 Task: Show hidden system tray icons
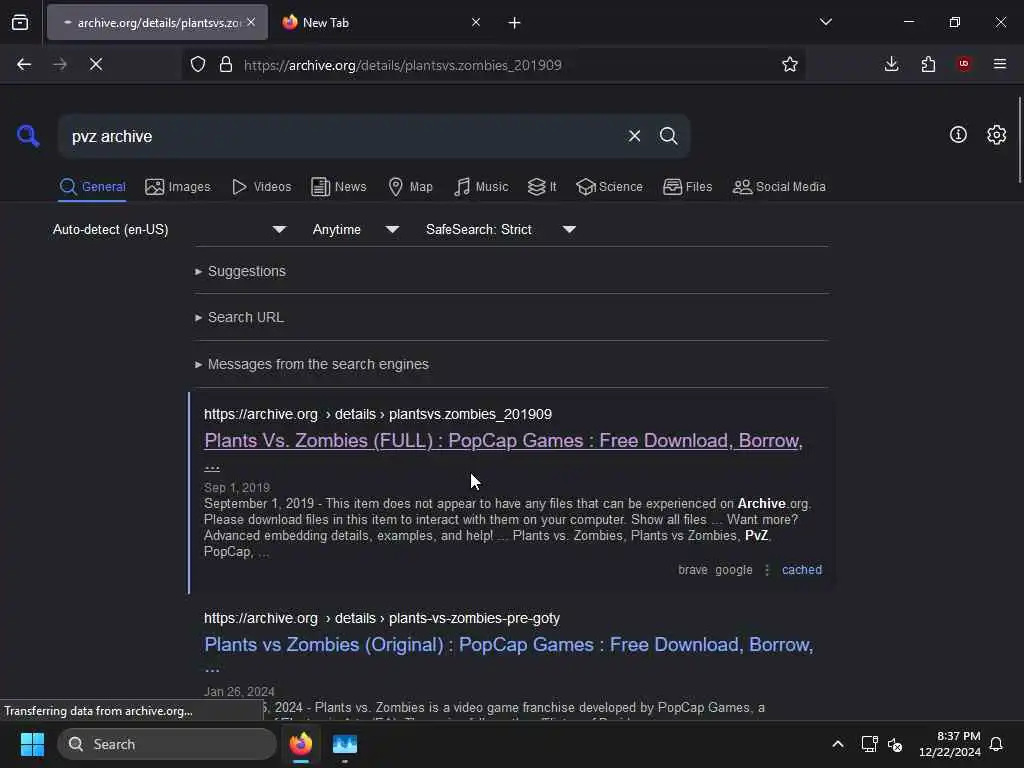pos(837,744)
